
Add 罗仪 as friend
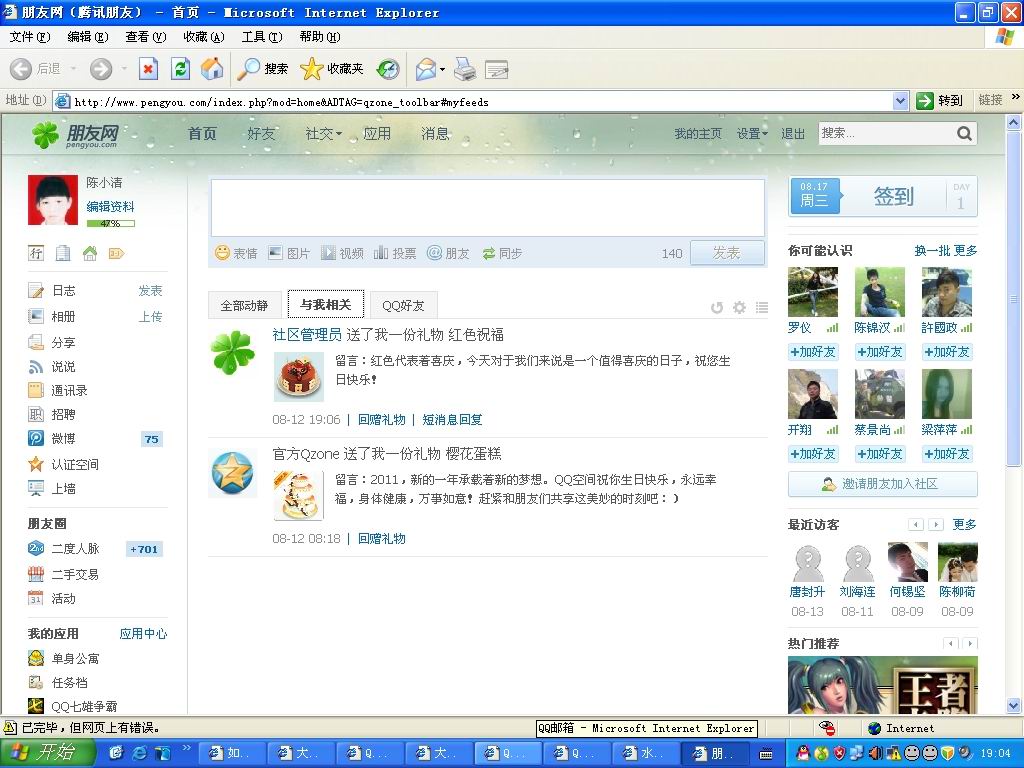click(813, 352)
